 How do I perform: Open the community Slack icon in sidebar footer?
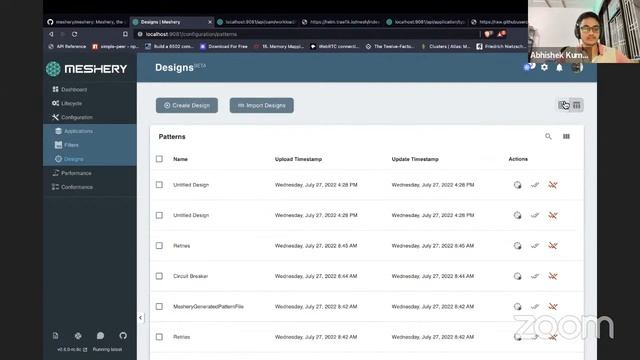(78, 336)
